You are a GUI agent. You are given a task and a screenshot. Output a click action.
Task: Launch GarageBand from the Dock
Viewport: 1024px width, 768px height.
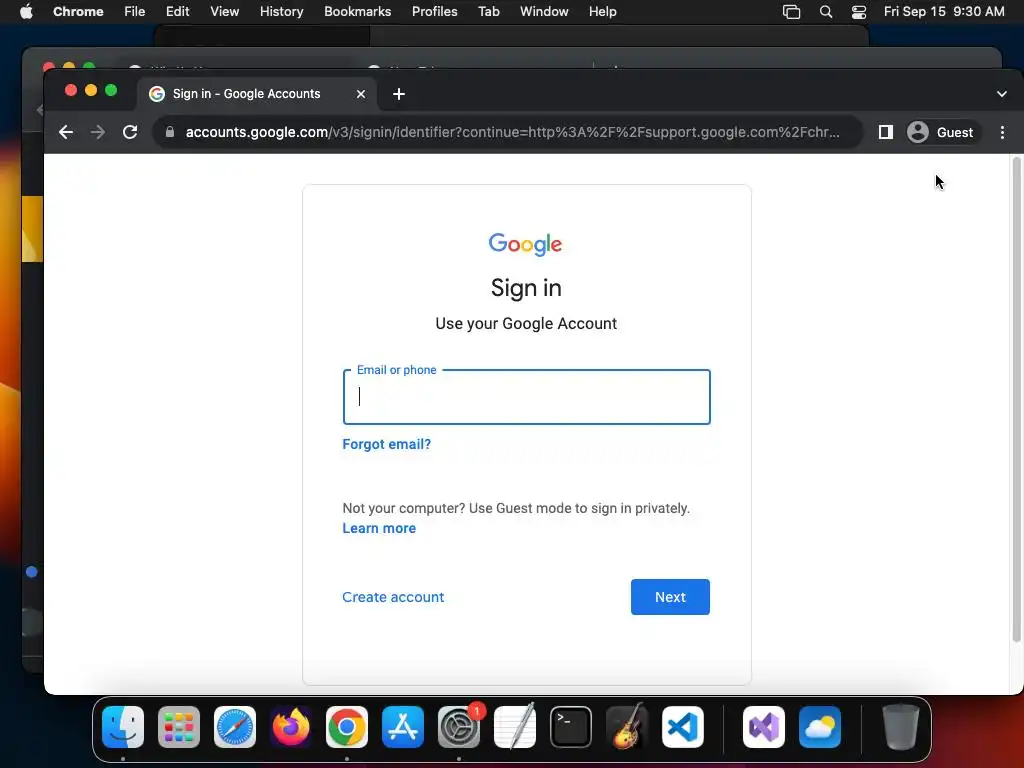[627, 727]
